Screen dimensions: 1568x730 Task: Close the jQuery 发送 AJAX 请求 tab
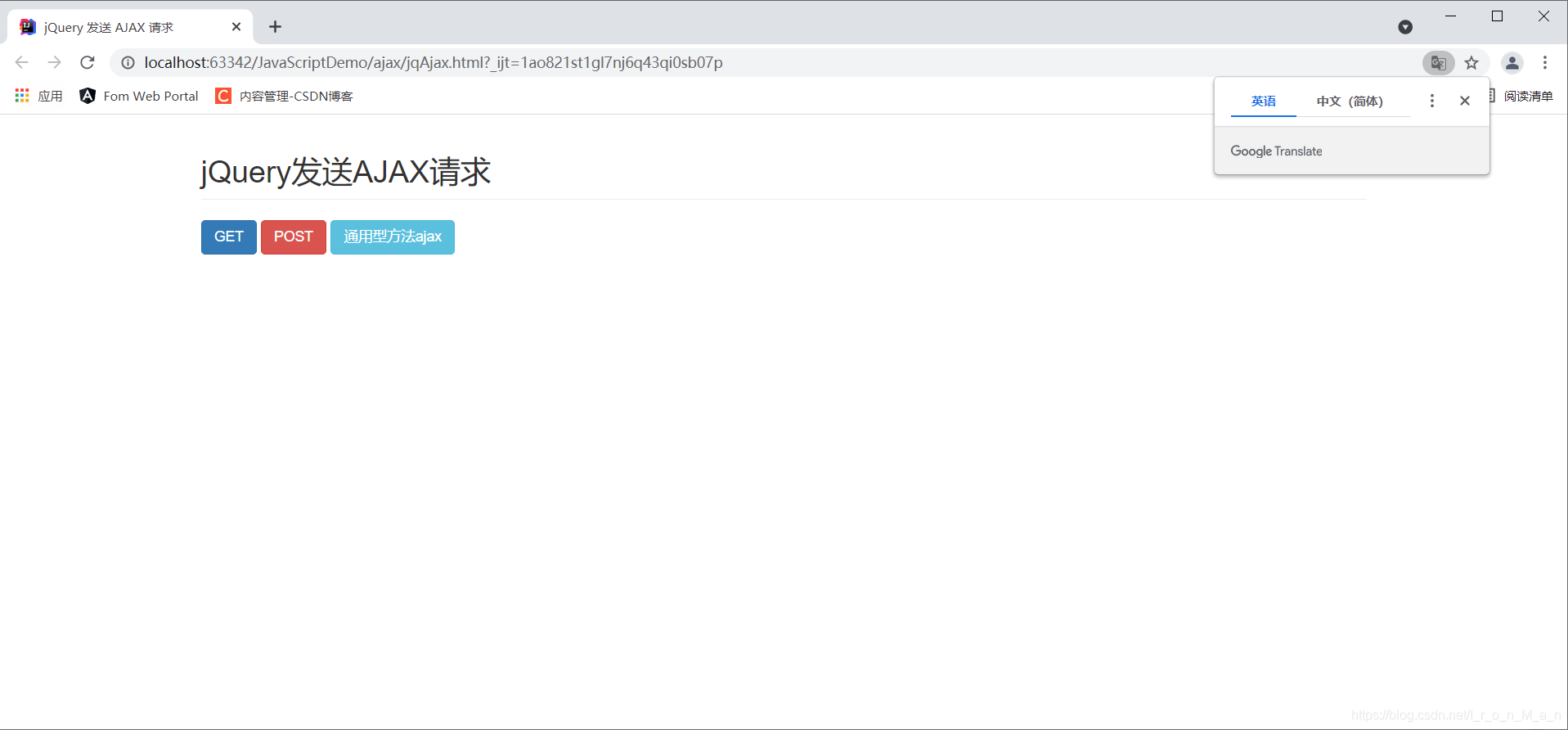[x=236, y=27]
